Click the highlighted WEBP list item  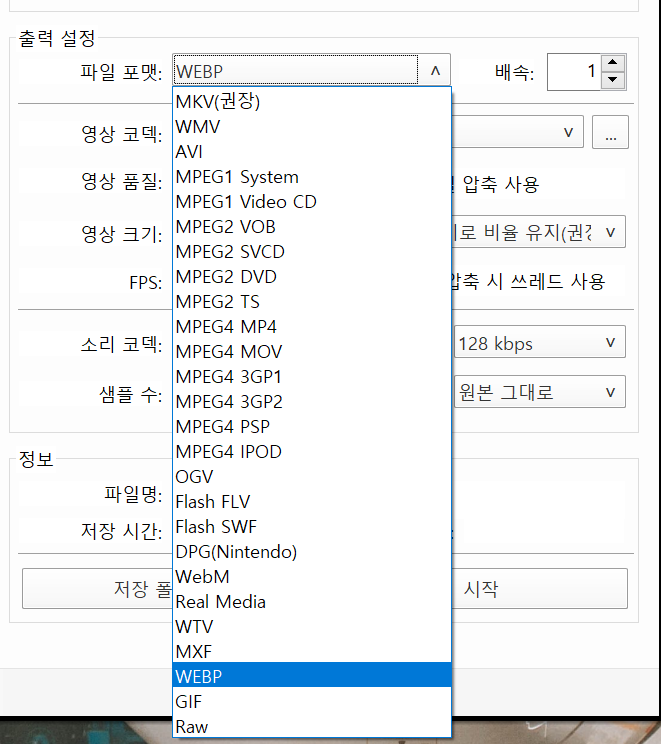[312, 677]
